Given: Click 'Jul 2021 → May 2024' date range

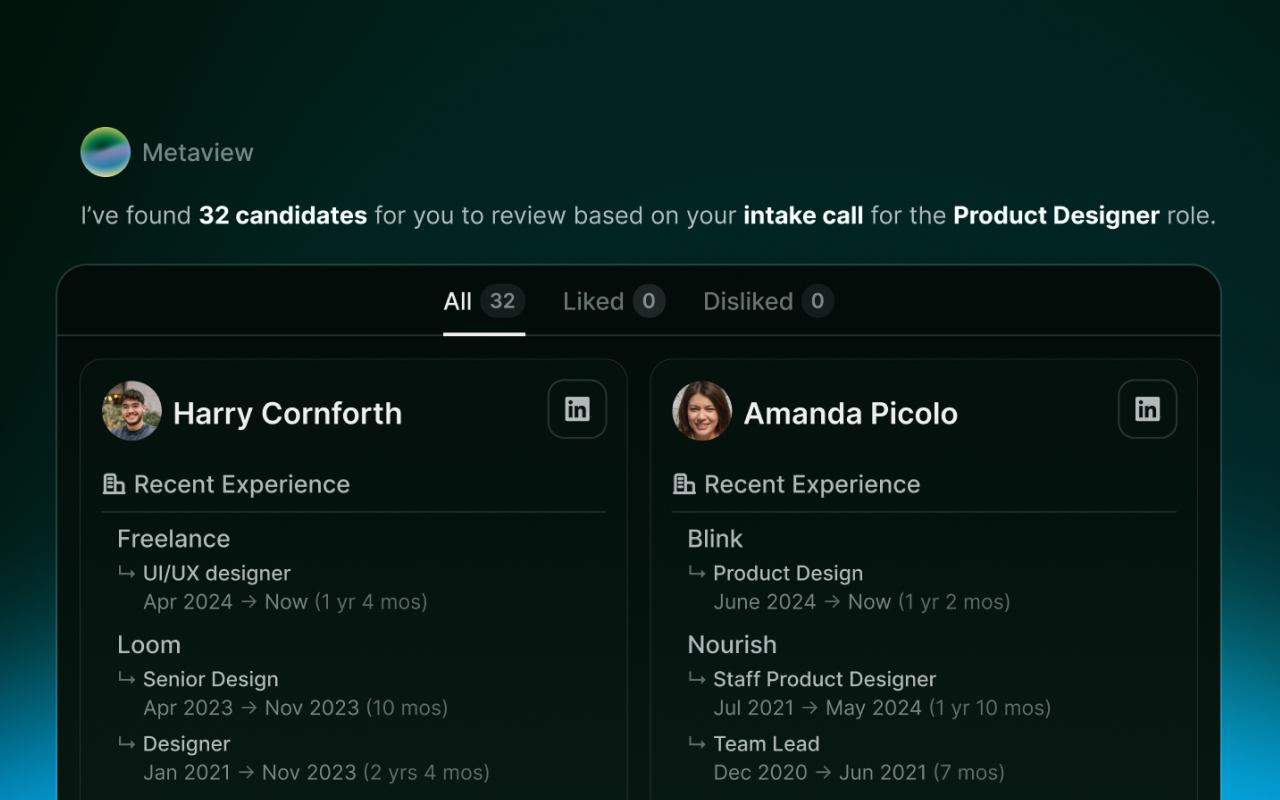Looking at the screenshot, I should click(818, 708).
